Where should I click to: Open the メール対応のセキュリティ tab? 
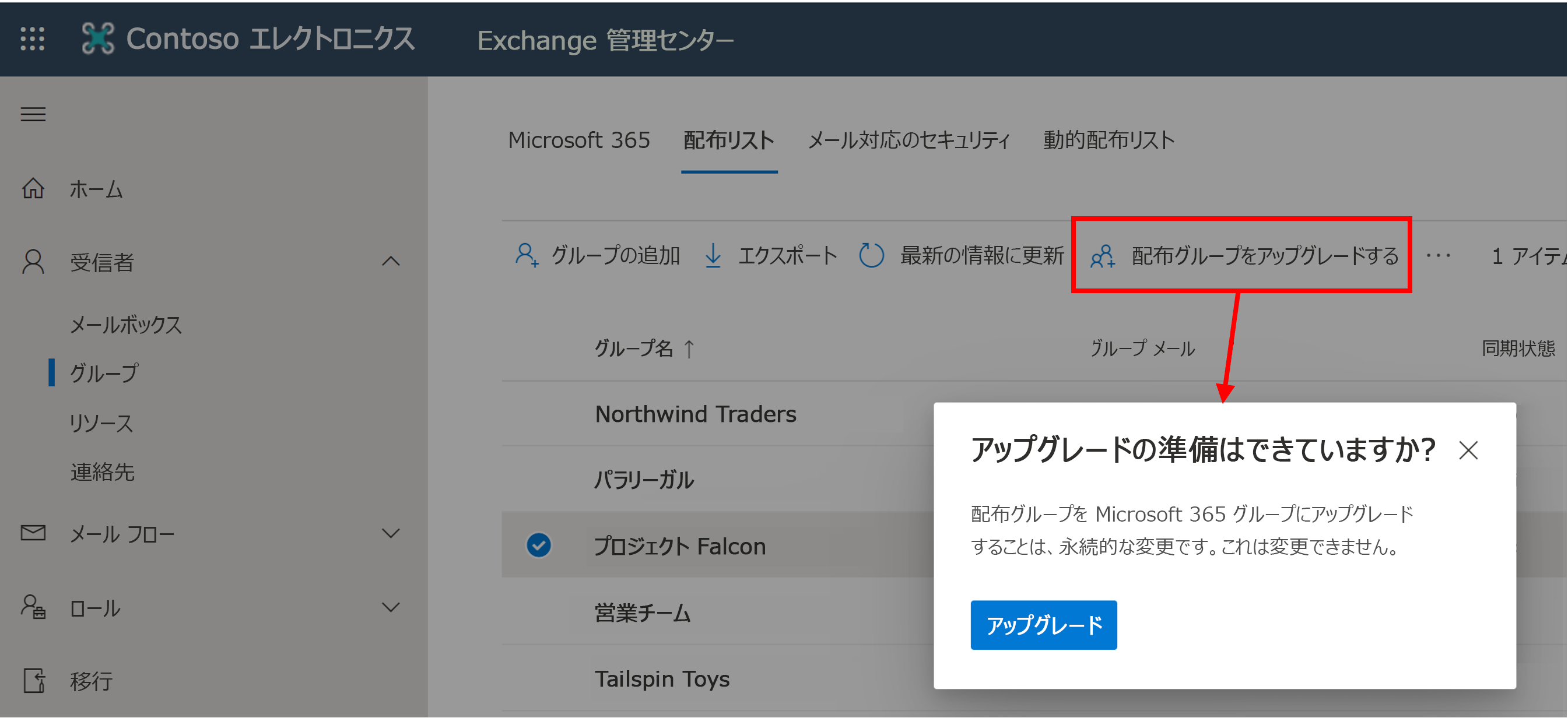[908, 140]
